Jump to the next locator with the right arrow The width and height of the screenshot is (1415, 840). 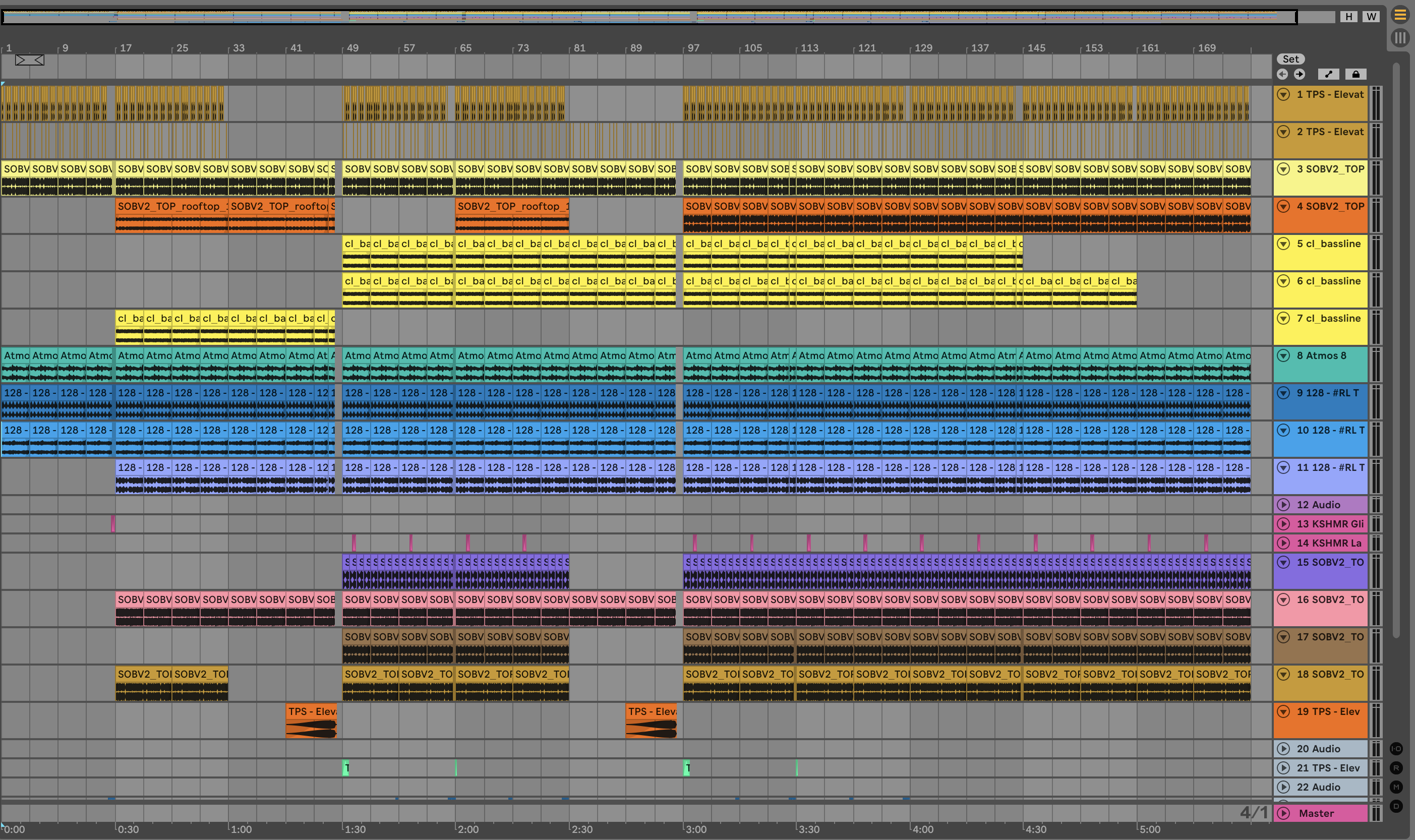click(1300, 74)
